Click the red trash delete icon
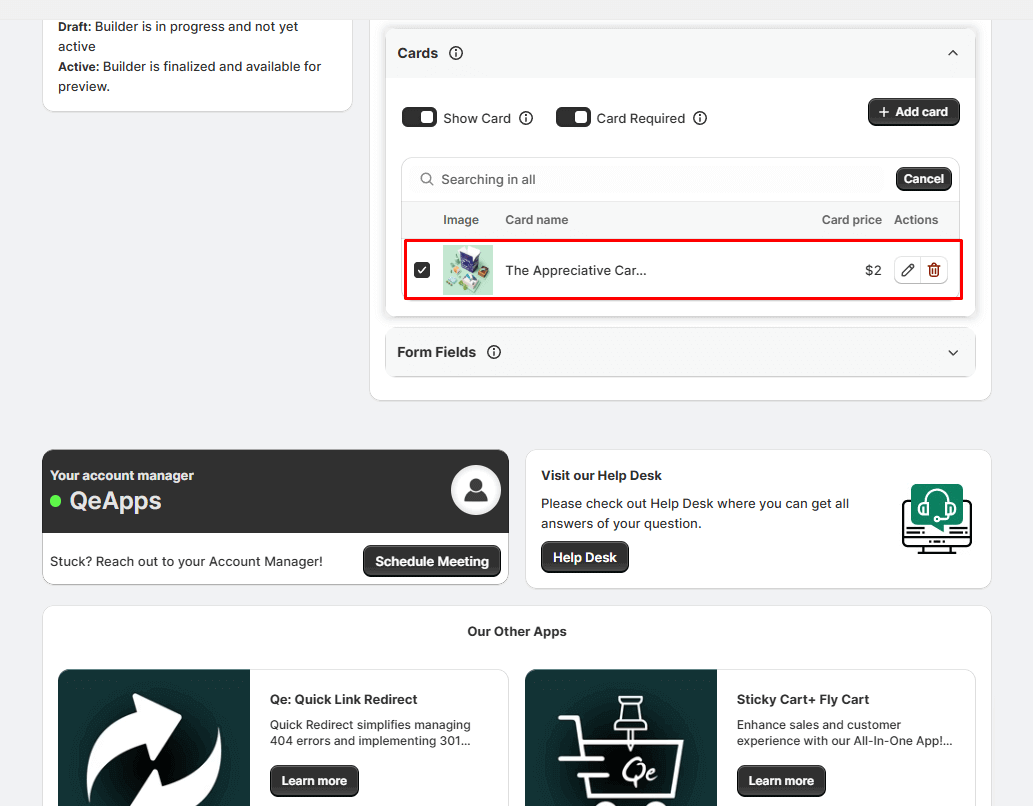The image size is (1033, 806). point(934,270)
